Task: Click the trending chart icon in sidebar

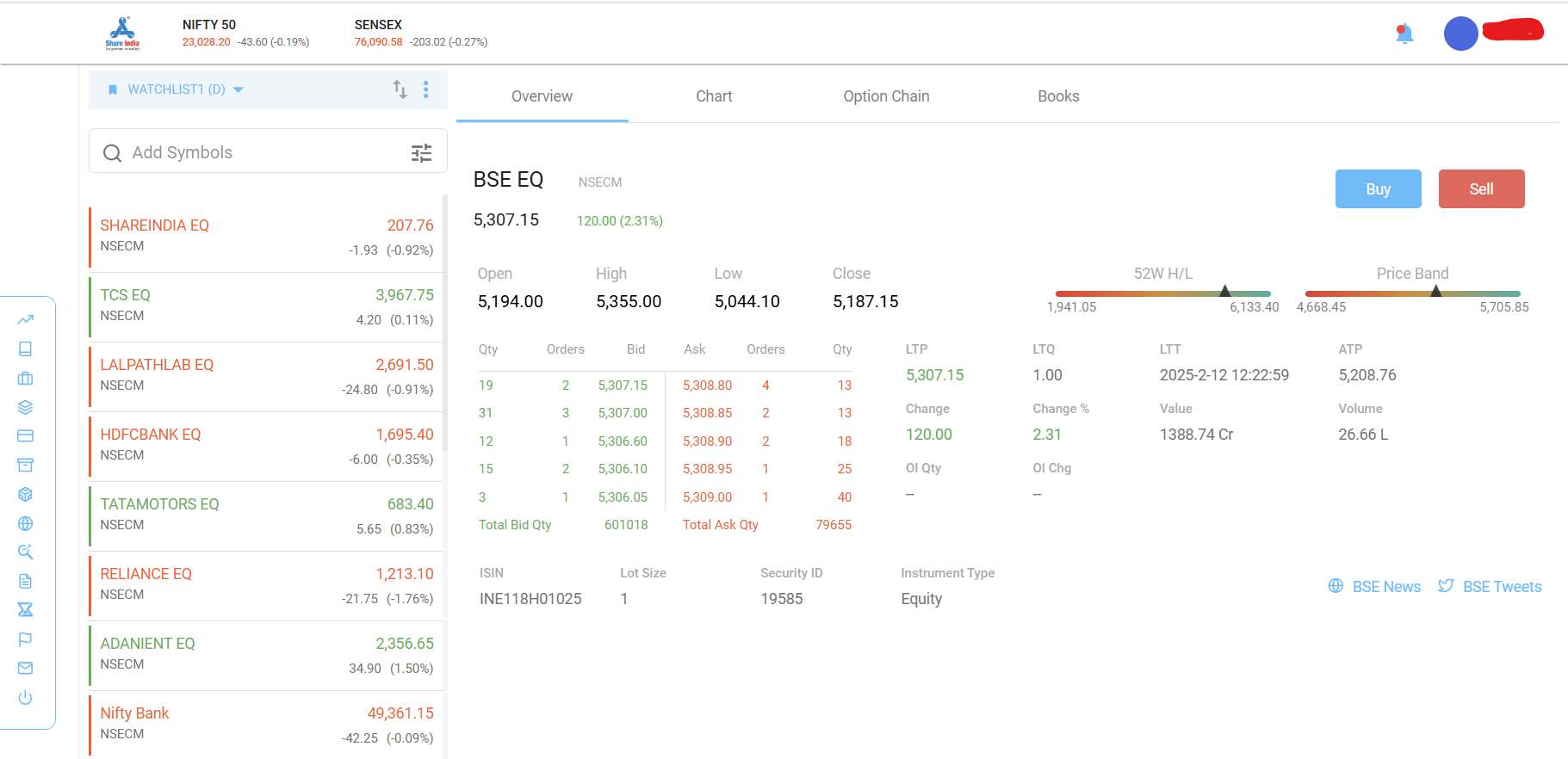Action: click(25, 320)
